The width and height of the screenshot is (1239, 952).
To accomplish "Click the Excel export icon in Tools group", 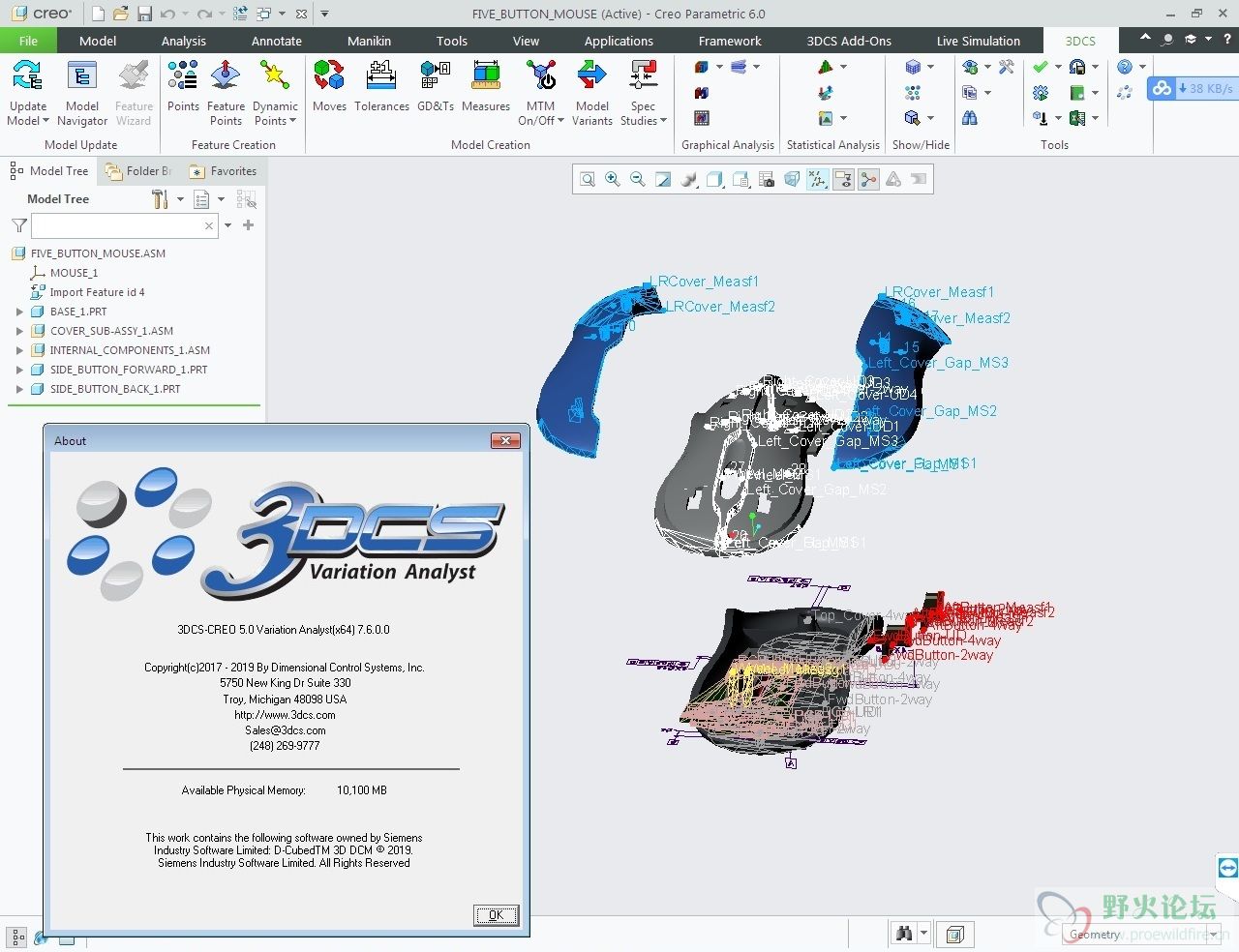I will click(1077, 118).
